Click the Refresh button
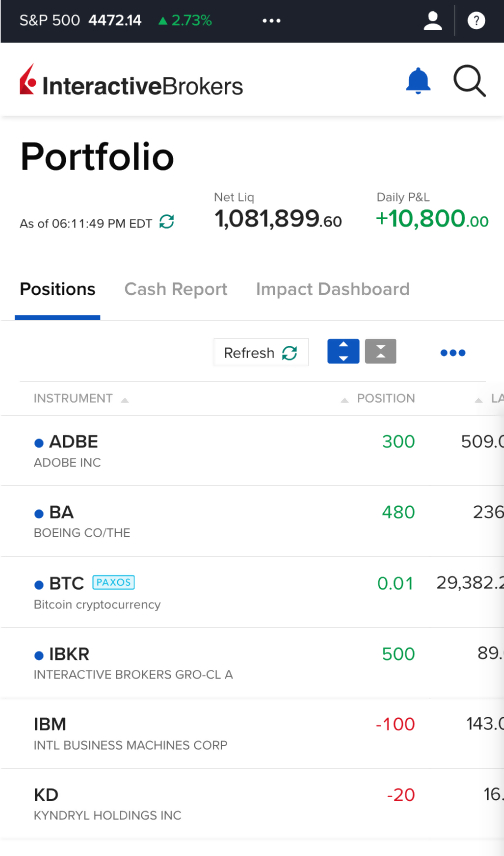The height and width of the screenshot is (856, 504). point(260,353)
